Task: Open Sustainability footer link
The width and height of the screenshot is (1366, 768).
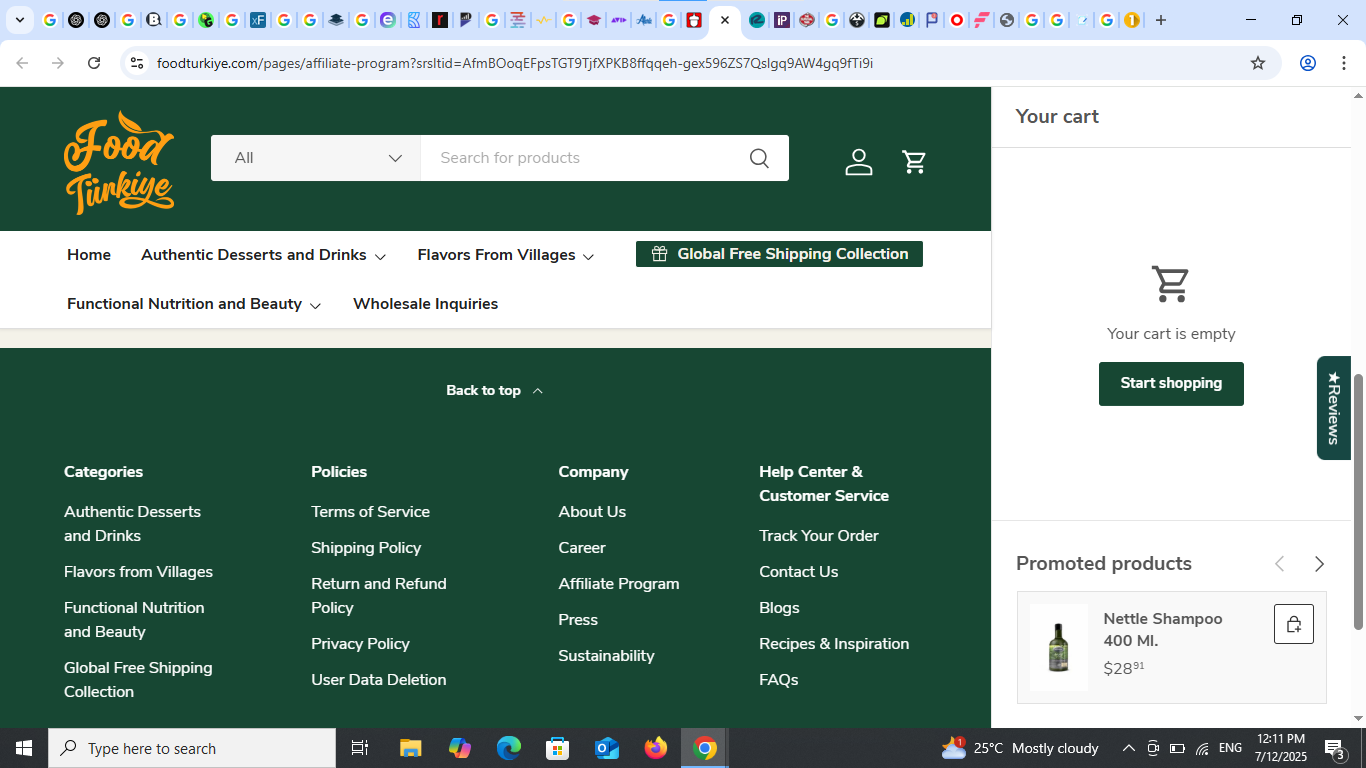Action: (606, 656)
